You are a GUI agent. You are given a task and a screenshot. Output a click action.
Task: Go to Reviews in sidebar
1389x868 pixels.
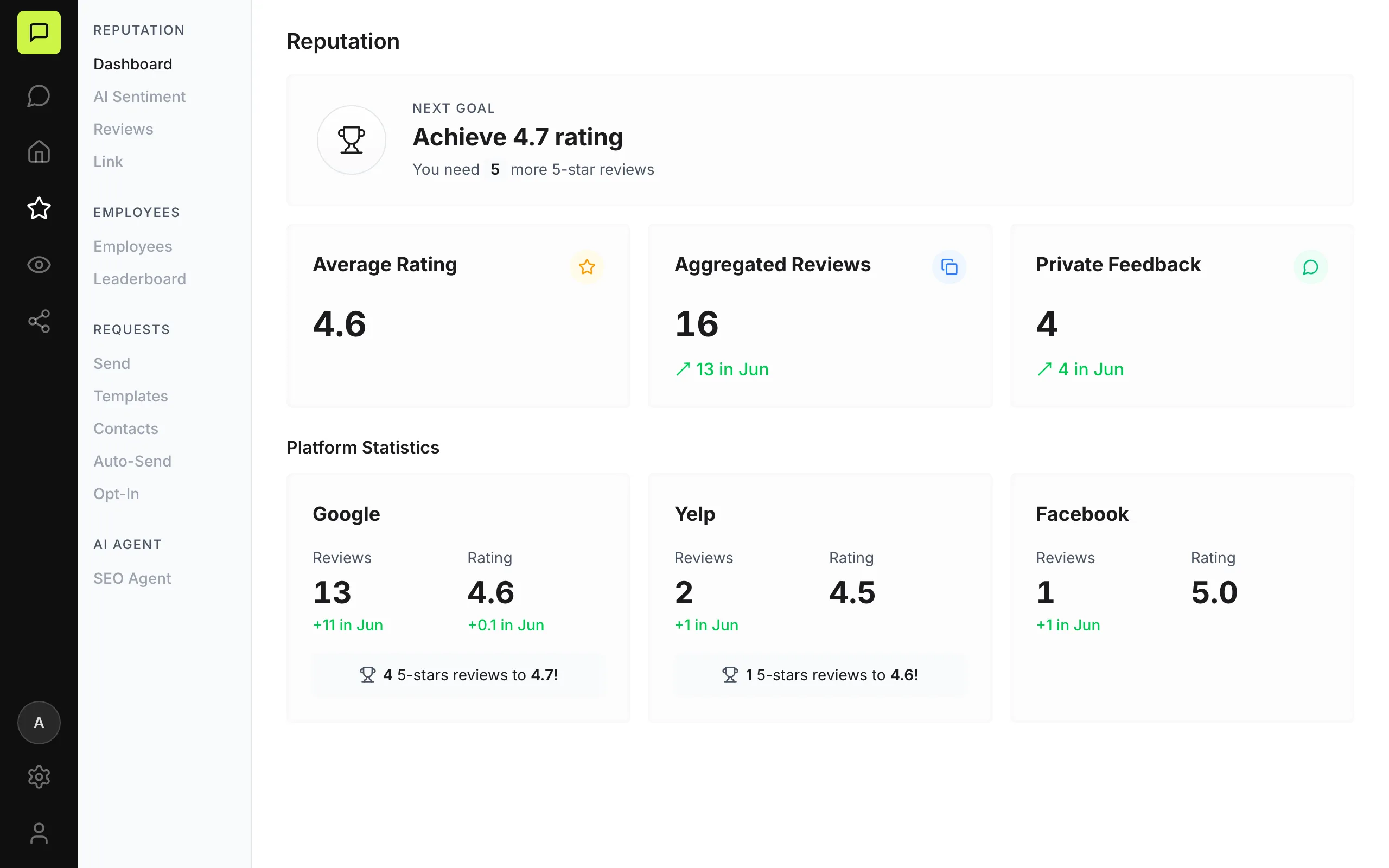123,129
